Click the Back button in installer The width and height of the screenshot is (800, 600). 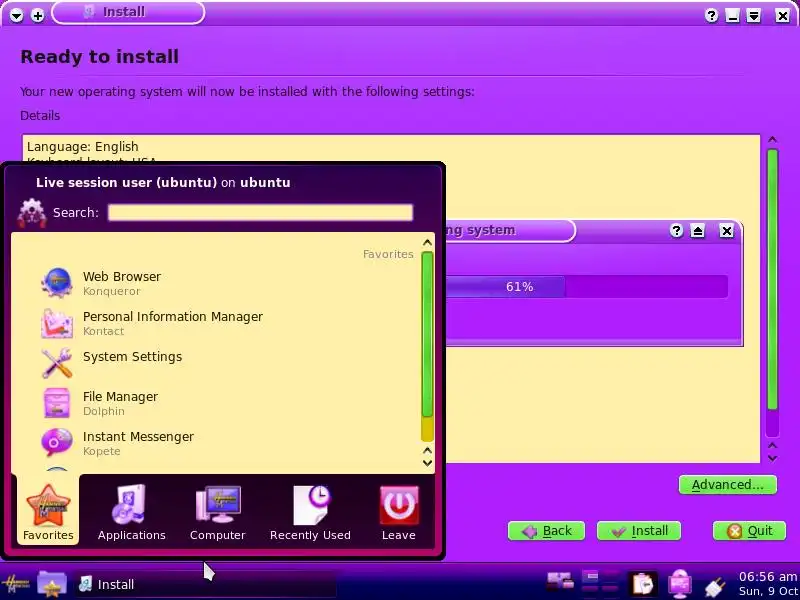546,531
